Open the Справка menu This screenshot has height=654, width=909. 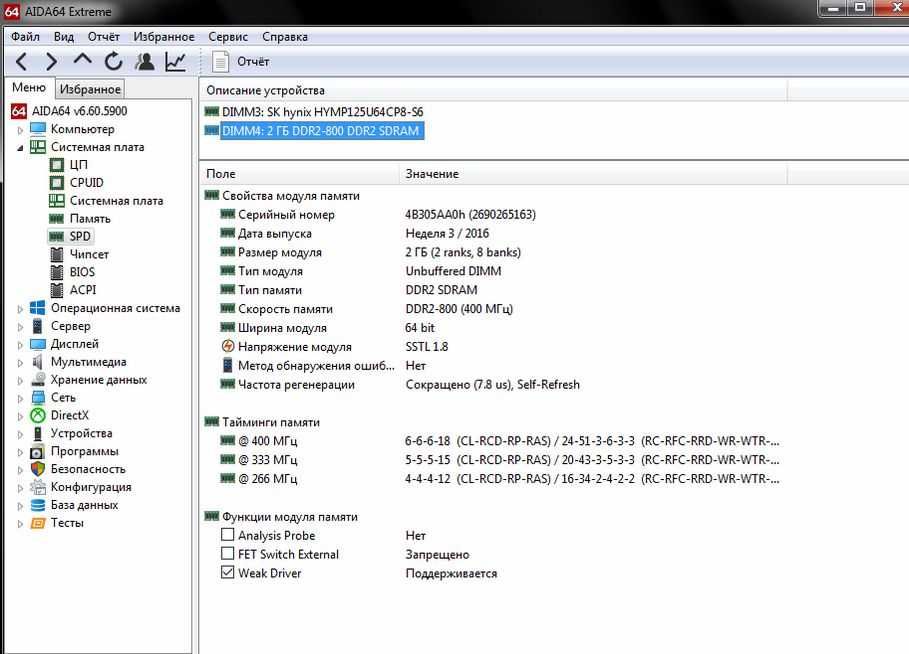click(x=285, y=37)
